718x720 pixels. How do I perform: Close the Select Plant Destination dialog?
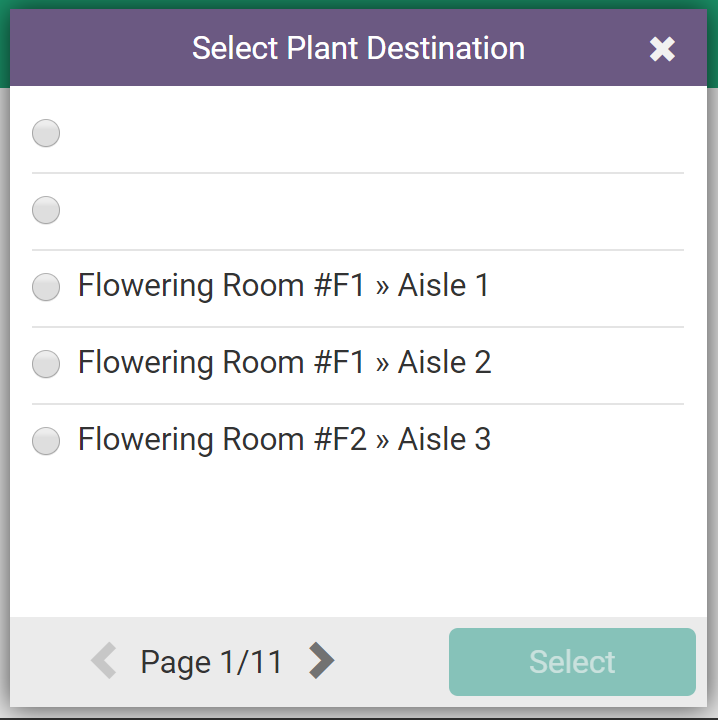click(x=662, y=49)
